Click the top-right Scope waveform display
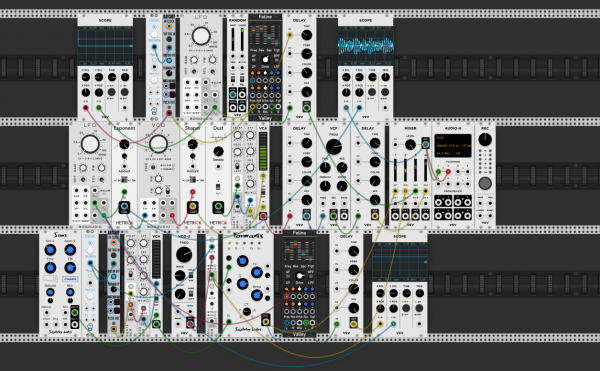Screen dimensions: 600x371 [365, 44]
